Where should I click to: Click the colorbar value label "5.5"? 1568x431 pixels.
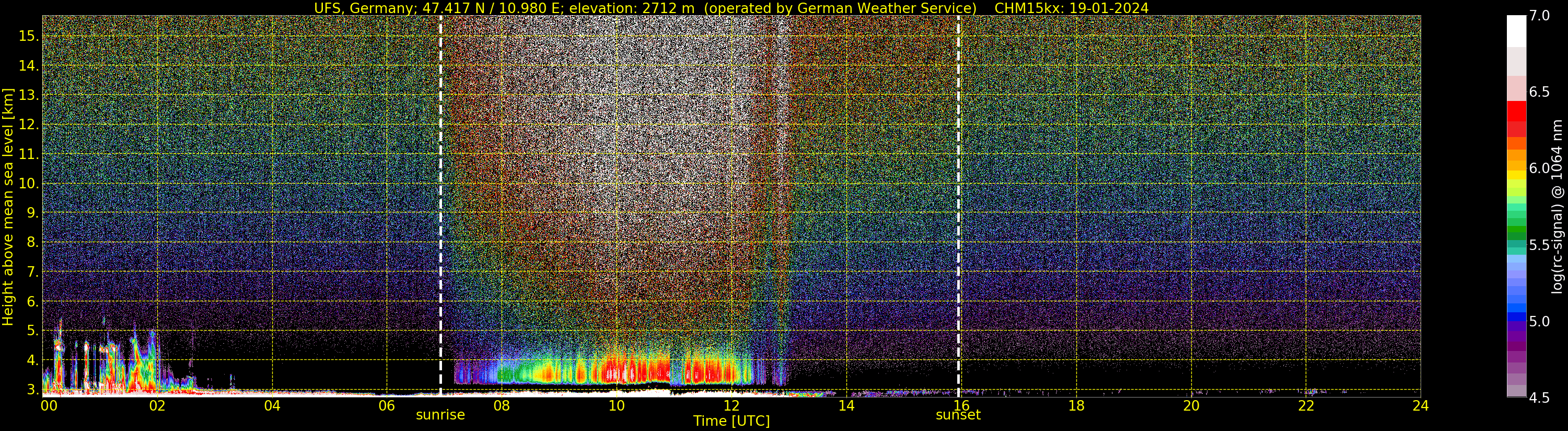pyautogui.click(x=1539, y=245)
